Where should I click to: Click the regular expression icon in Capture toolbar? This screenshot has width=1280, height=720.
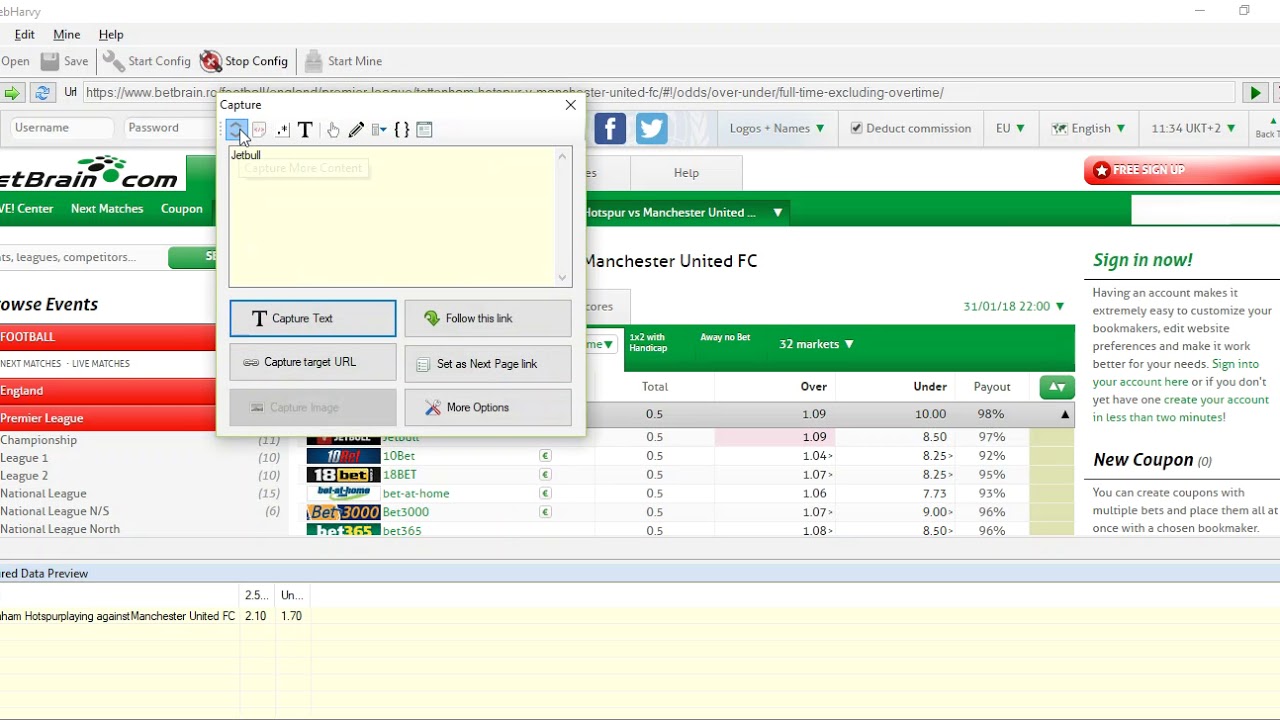282,129
